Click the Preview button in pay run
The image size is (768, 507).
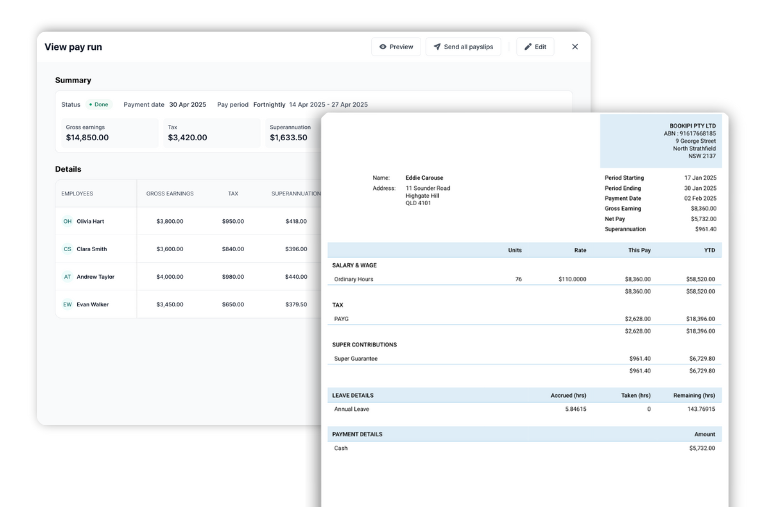[x=396, y=47]
